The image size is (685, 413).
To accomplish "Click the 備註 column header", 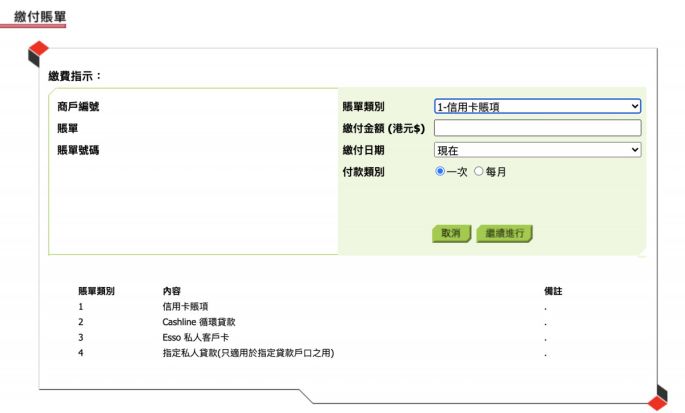I will point(553,291).
